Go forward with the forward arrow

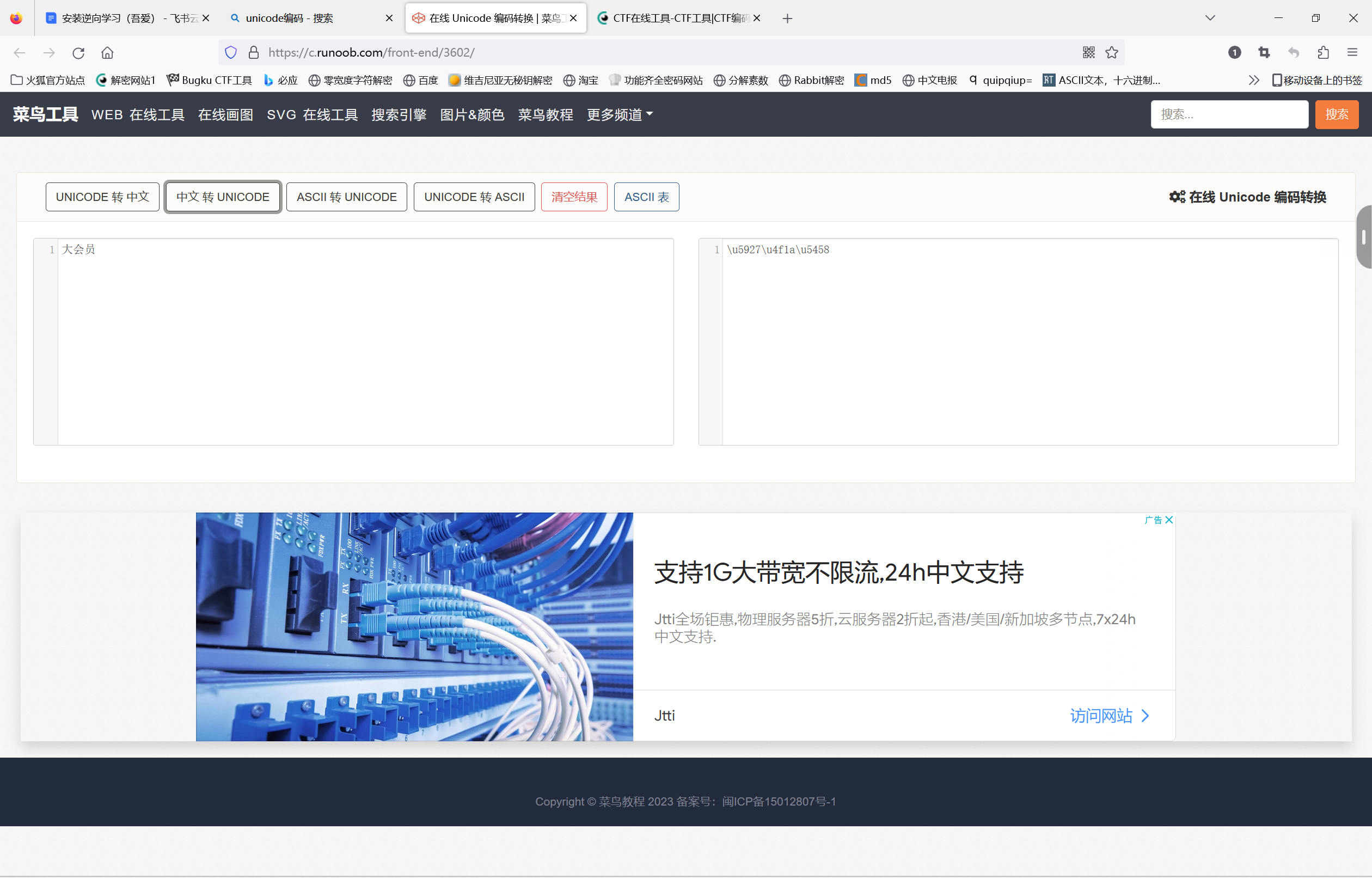[x=49, y=53]
